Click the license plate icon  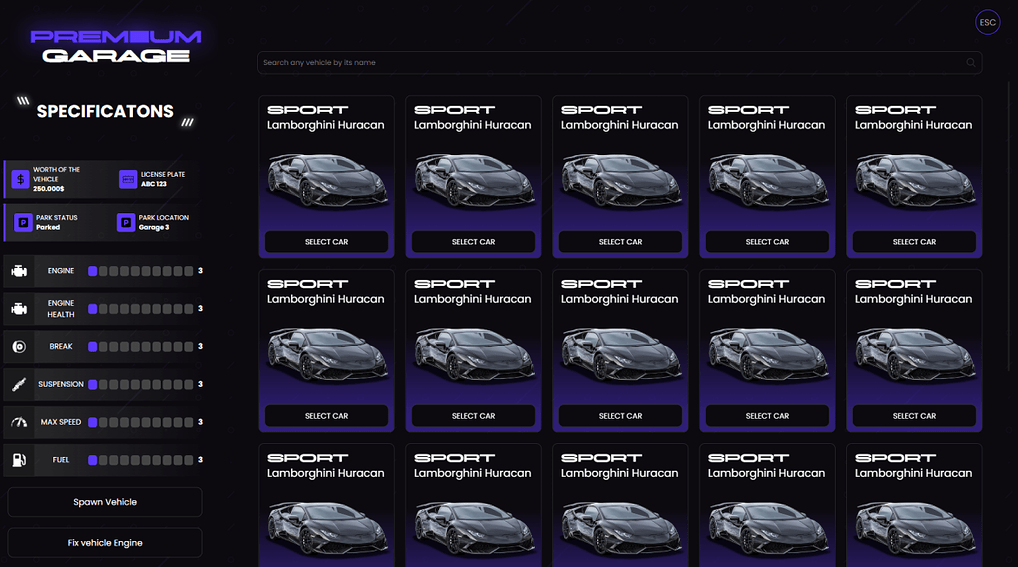pos(127,179)
